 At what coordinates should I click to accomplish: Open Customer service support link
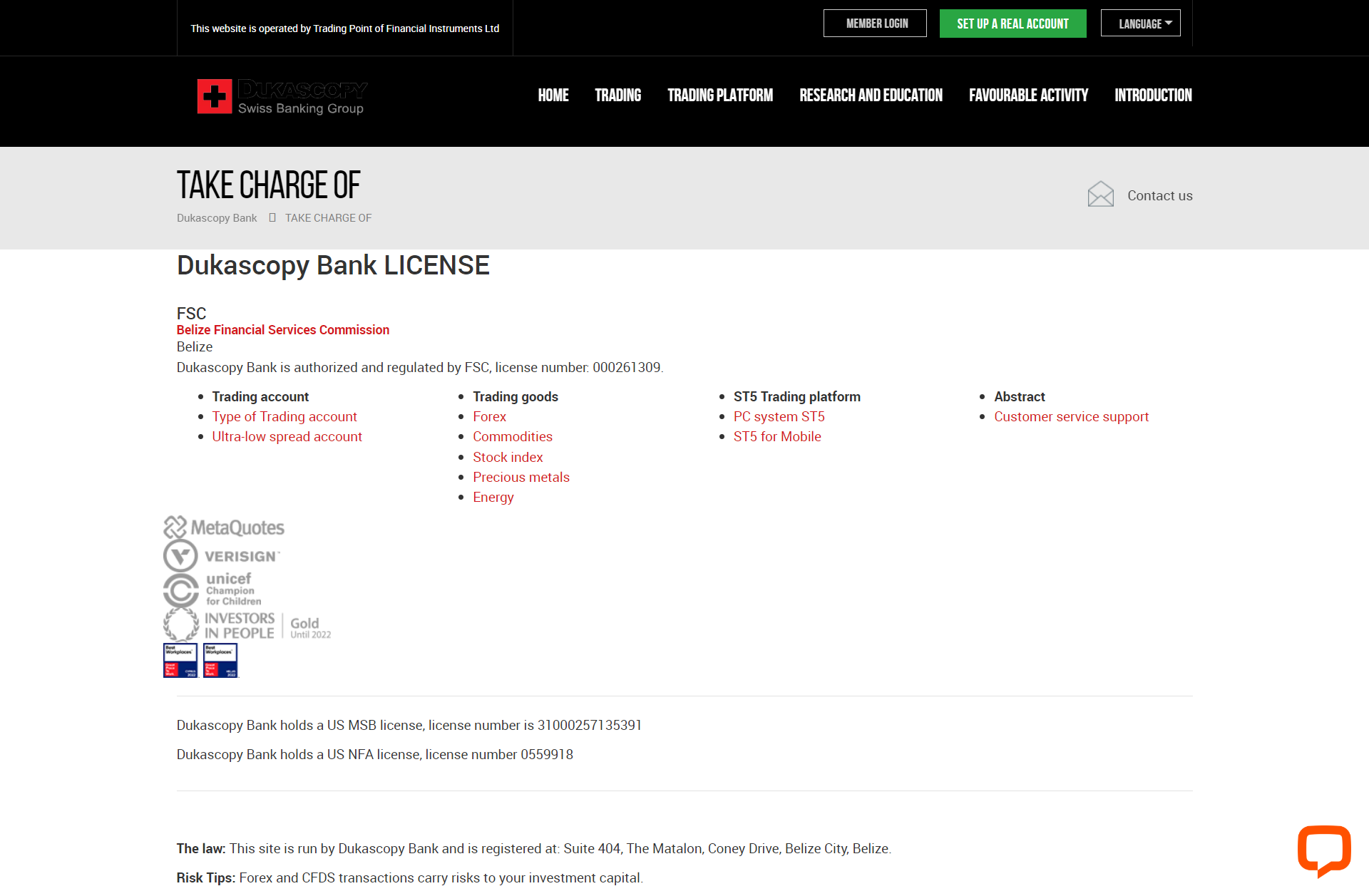pos(1072,416)
